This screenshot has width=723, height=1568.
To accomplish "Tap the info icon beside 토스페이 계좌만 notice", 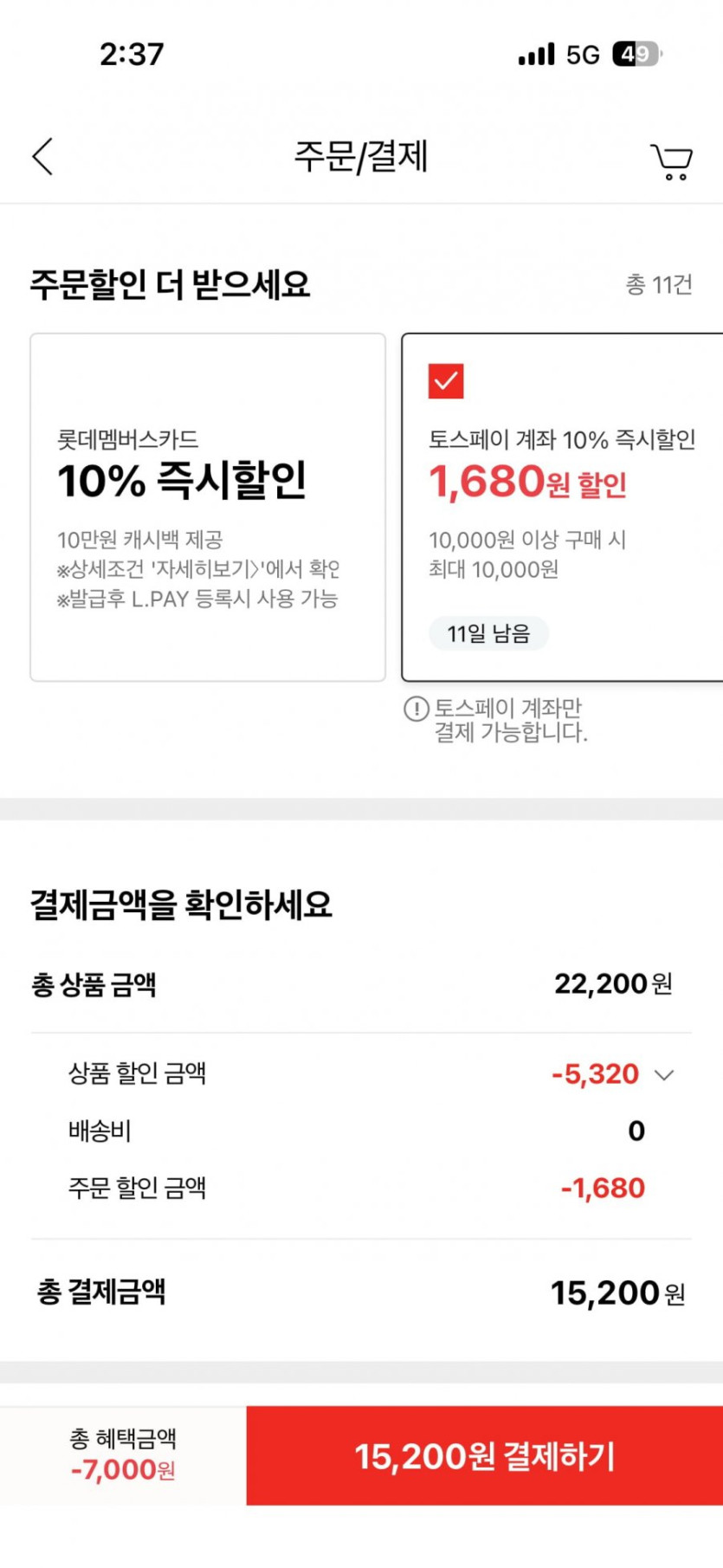I will click(416, 709).
